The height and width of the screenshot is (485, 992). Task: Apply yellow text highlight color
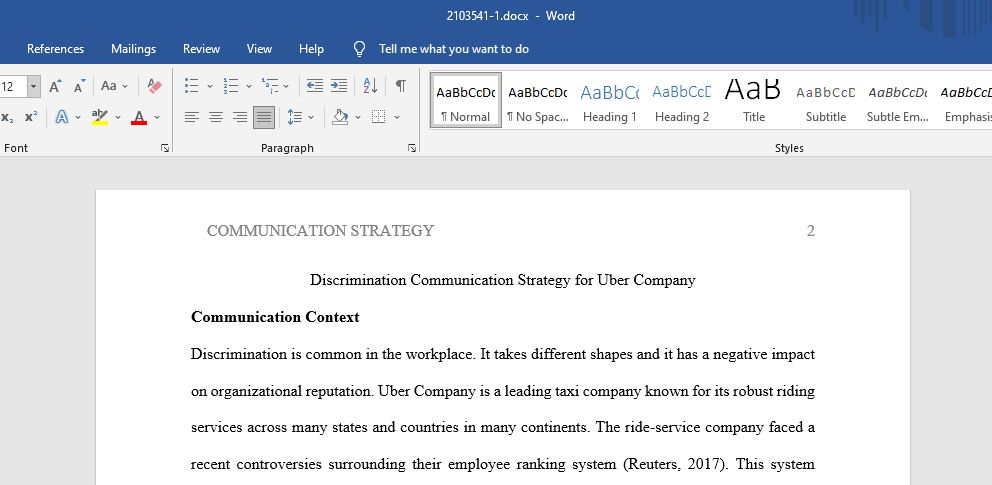(x=100, y=117)
